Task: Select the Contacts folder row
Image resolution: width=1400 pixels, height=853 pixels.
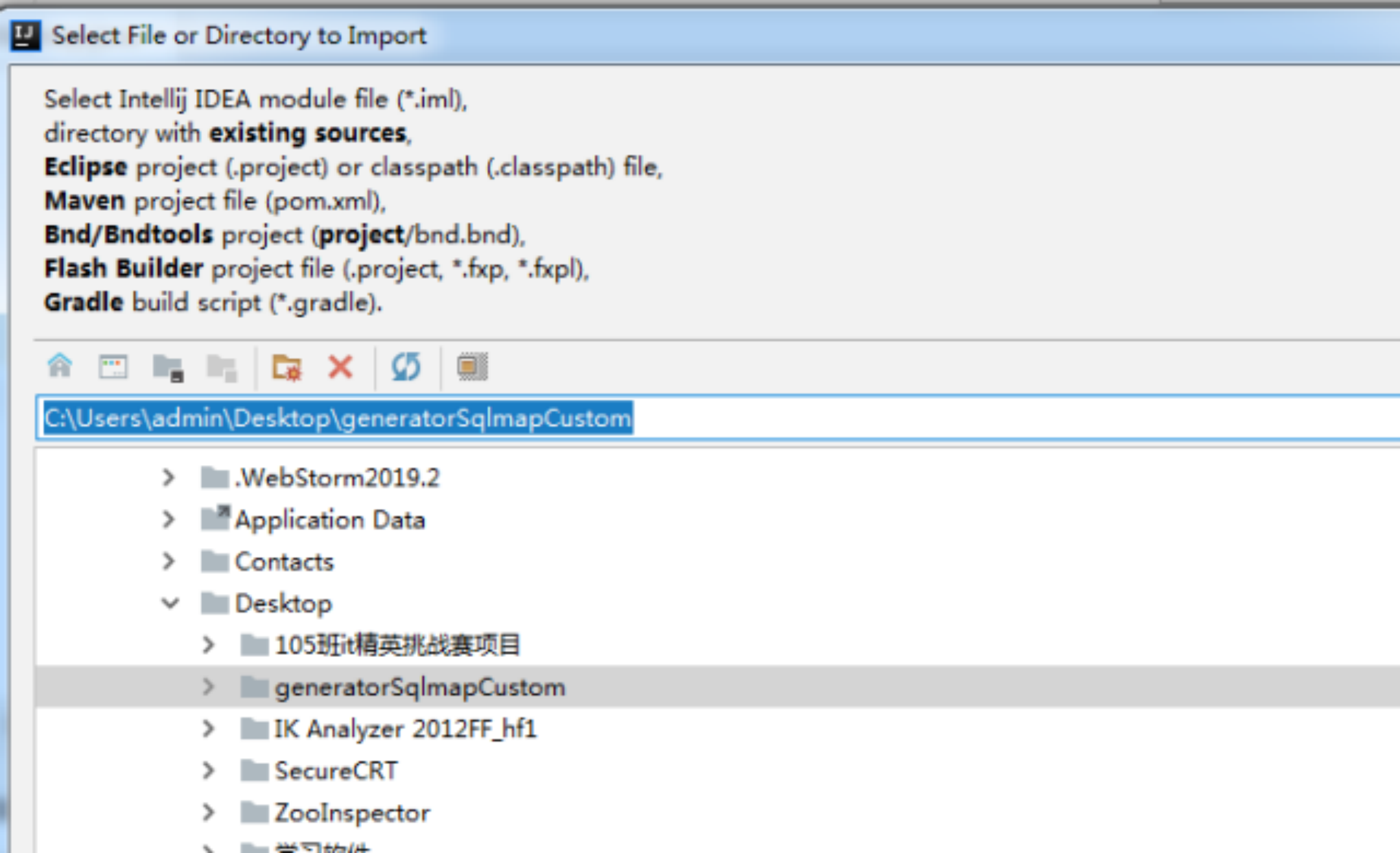Action: (x=718, y=562)
